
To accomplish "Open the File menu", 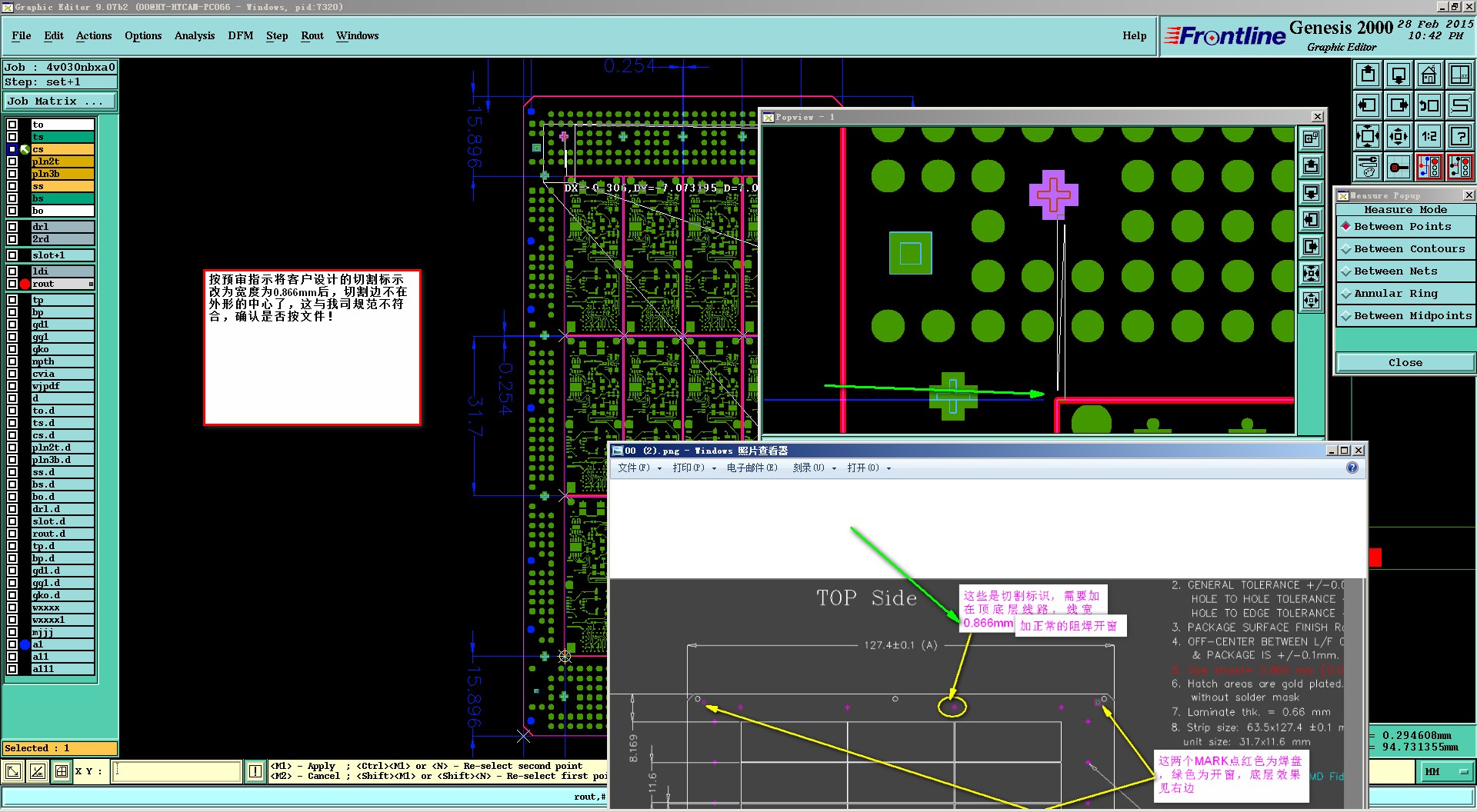I will tap(22, 36).
